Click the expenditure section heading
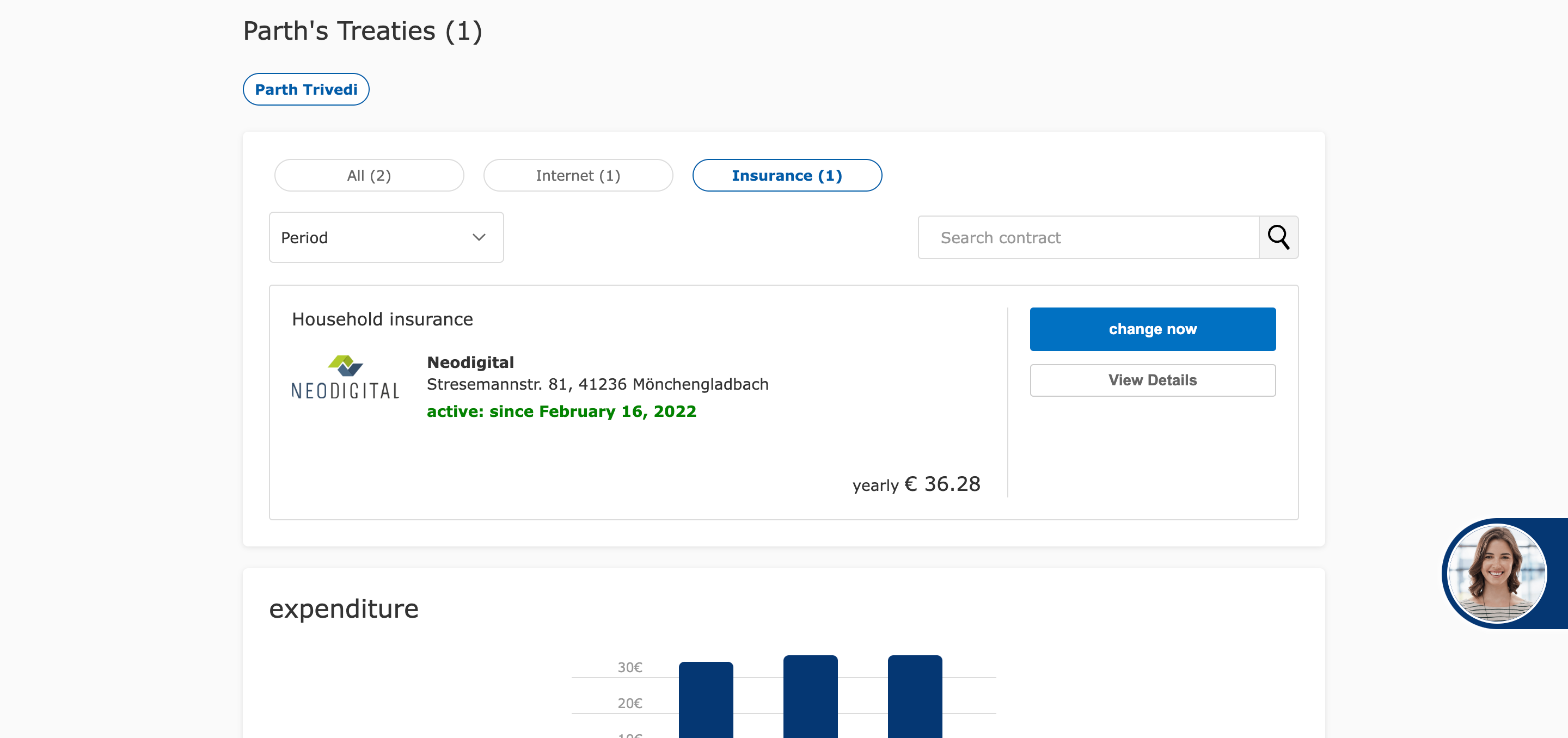 [x=344, y=608]
